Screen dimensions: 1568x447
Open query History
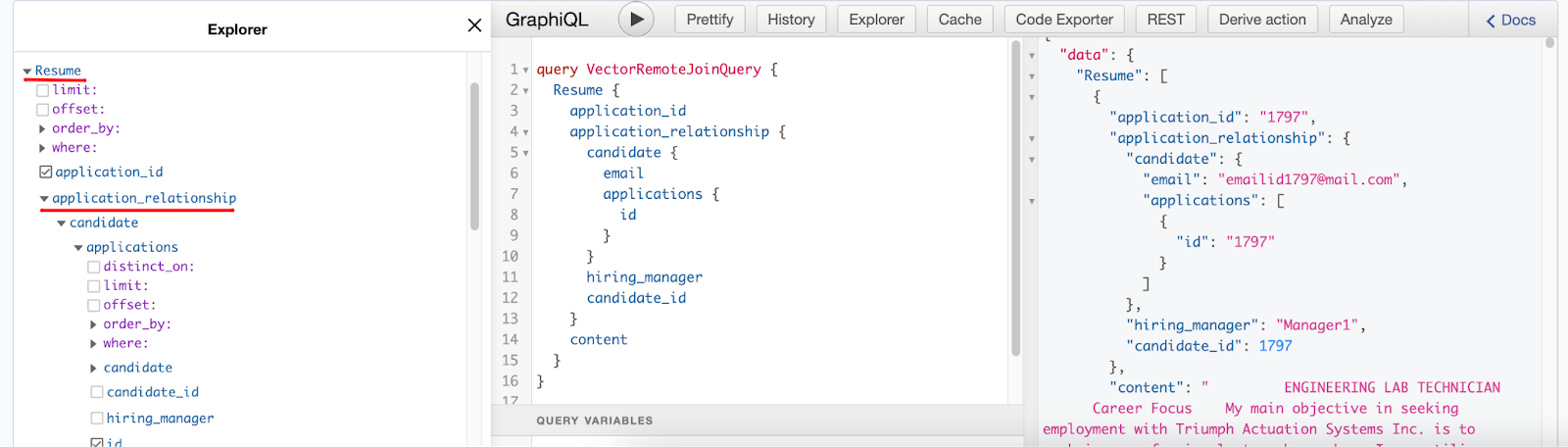pyautogui.click(x=791, y=20)
